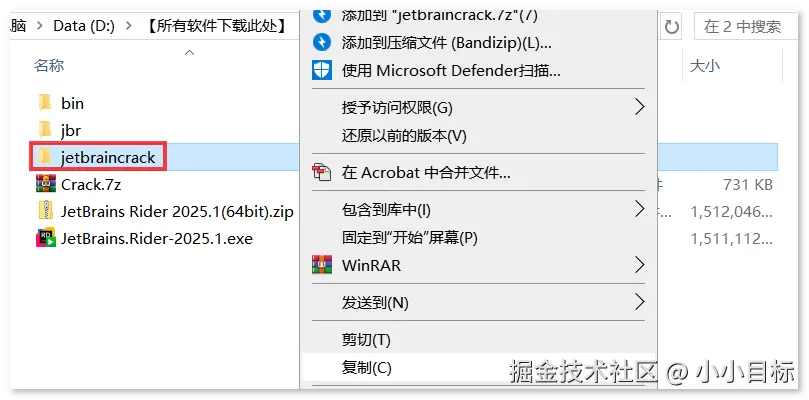Open the WinRAR submenu
This screenshot has width=809, height=400.
pyautogui.click(x=477, y=265)
